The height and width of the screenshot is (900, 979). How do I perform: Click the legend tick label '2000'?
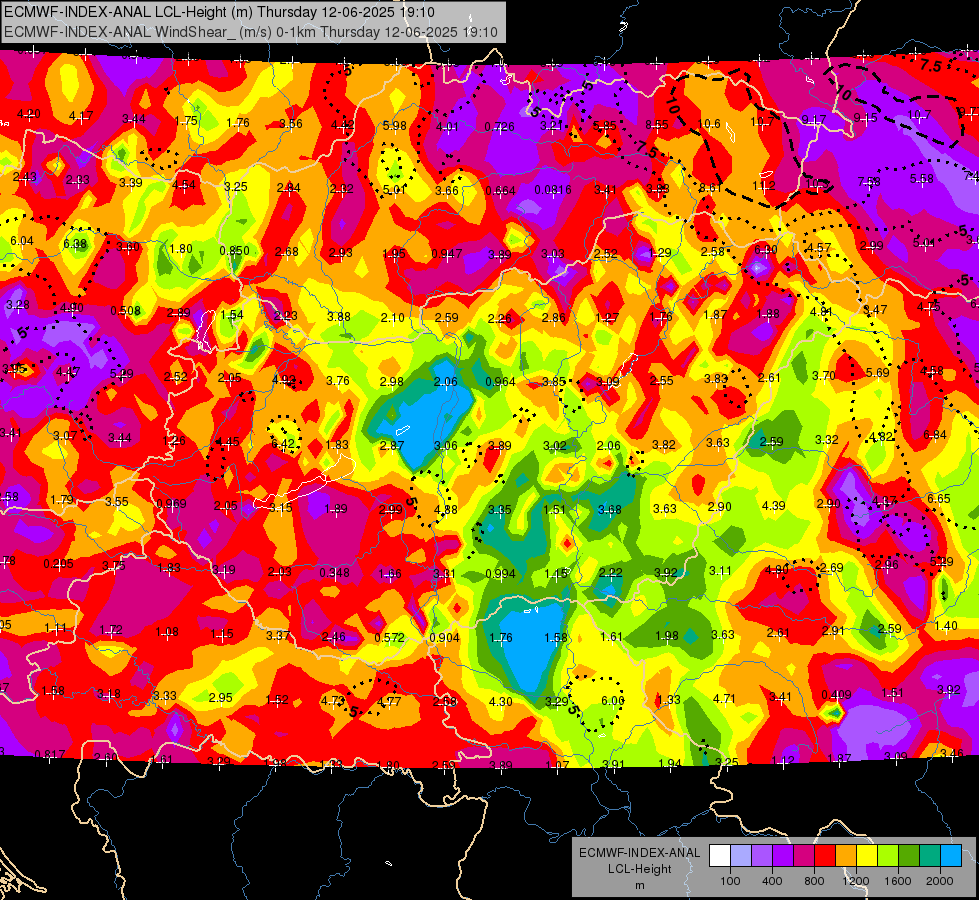click(x=939, y=881)
